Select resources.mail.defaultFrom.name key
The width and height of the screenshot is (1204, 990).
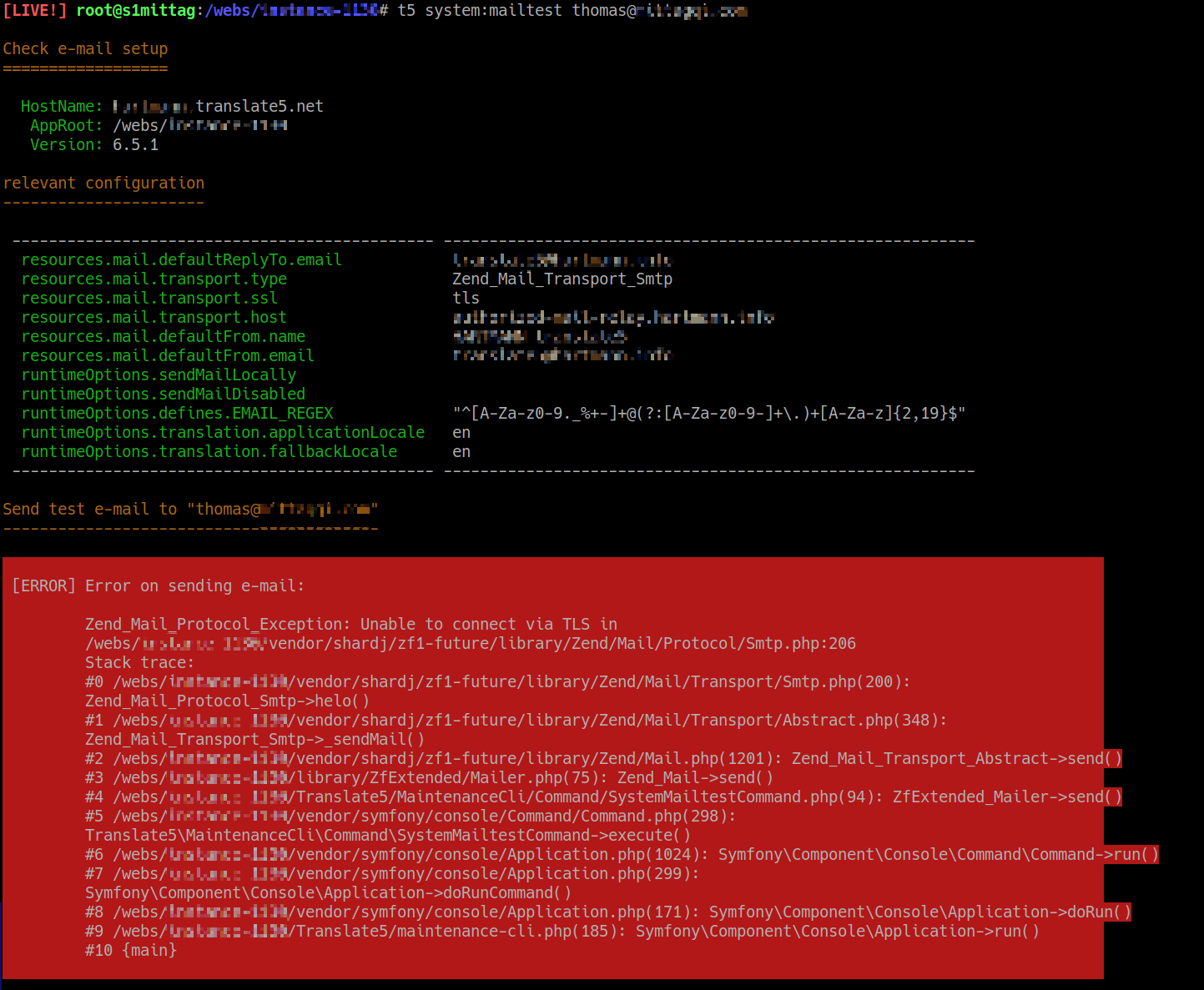163,336
